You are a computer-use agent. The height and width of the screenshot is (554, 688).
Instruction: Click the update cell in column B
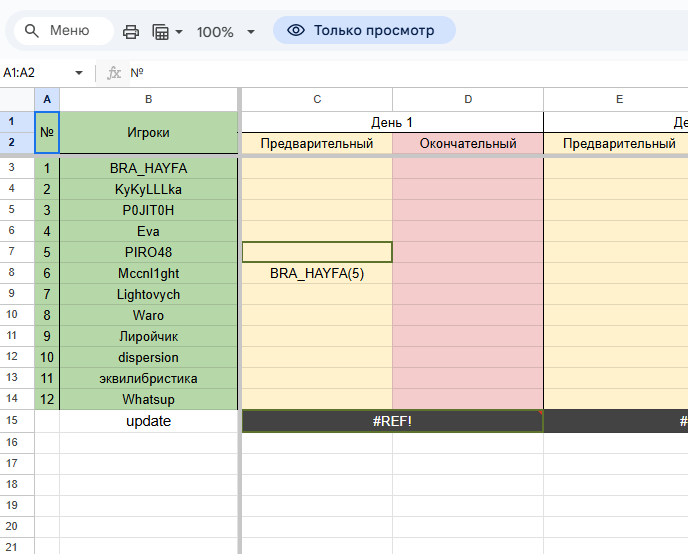(149, 421)
